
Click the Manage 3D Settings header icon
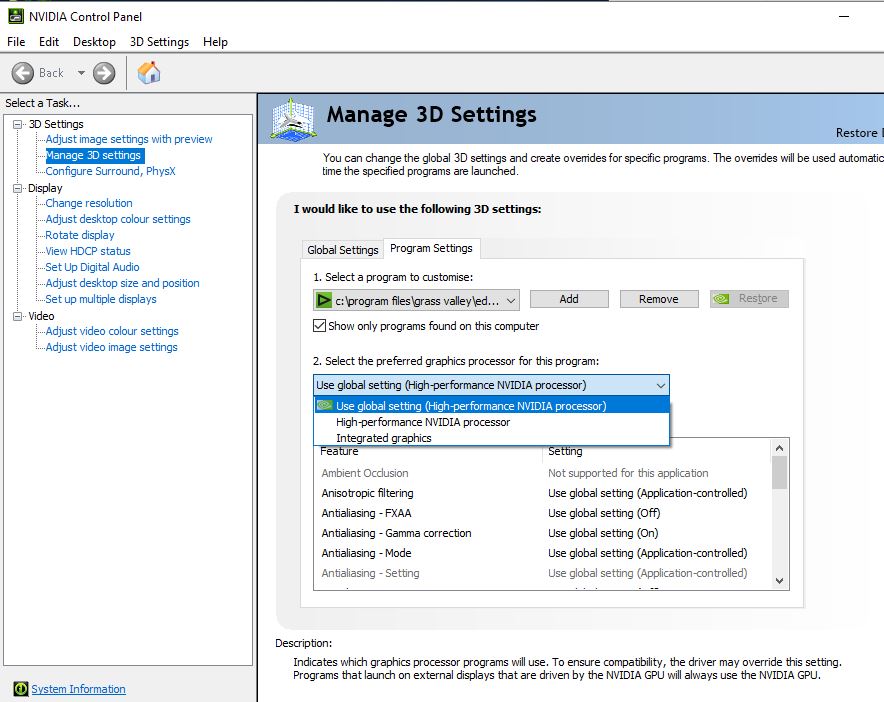coord(293,119)
